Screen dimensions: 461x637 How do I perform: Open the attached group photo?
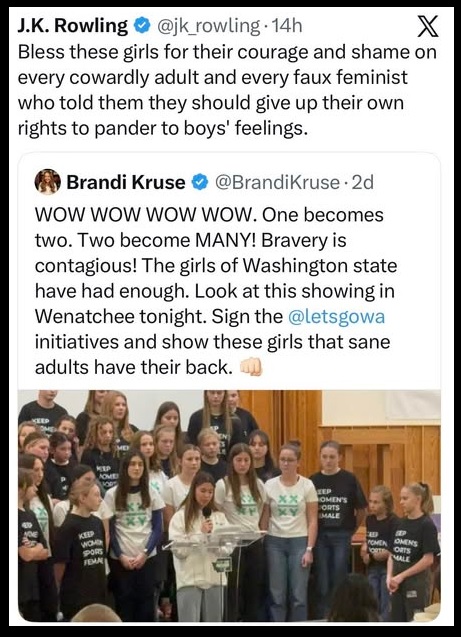pyautogui.click(x=229, y=506)
